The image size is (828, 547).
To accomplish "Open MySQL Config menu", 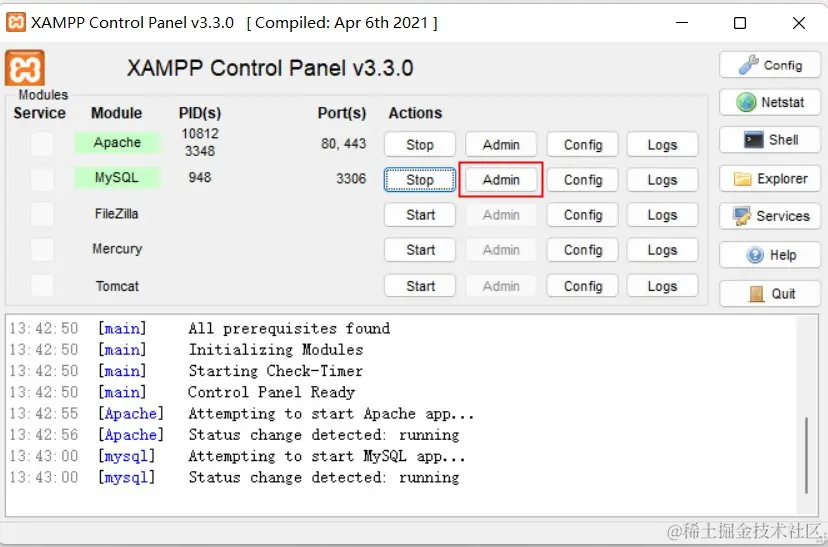I will [x=582, y=180].
